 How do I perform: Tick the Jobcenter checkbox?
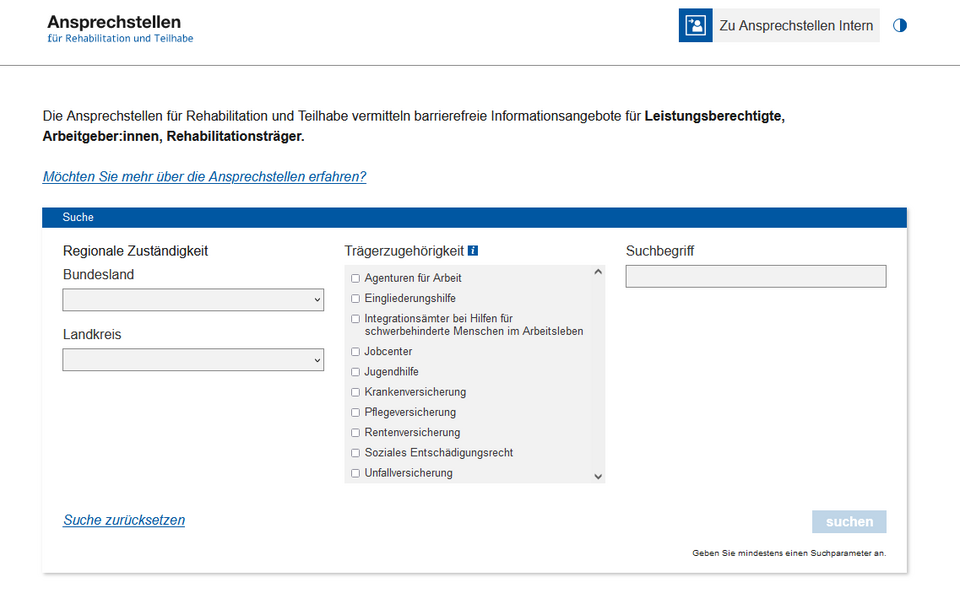tap(355, 352)
